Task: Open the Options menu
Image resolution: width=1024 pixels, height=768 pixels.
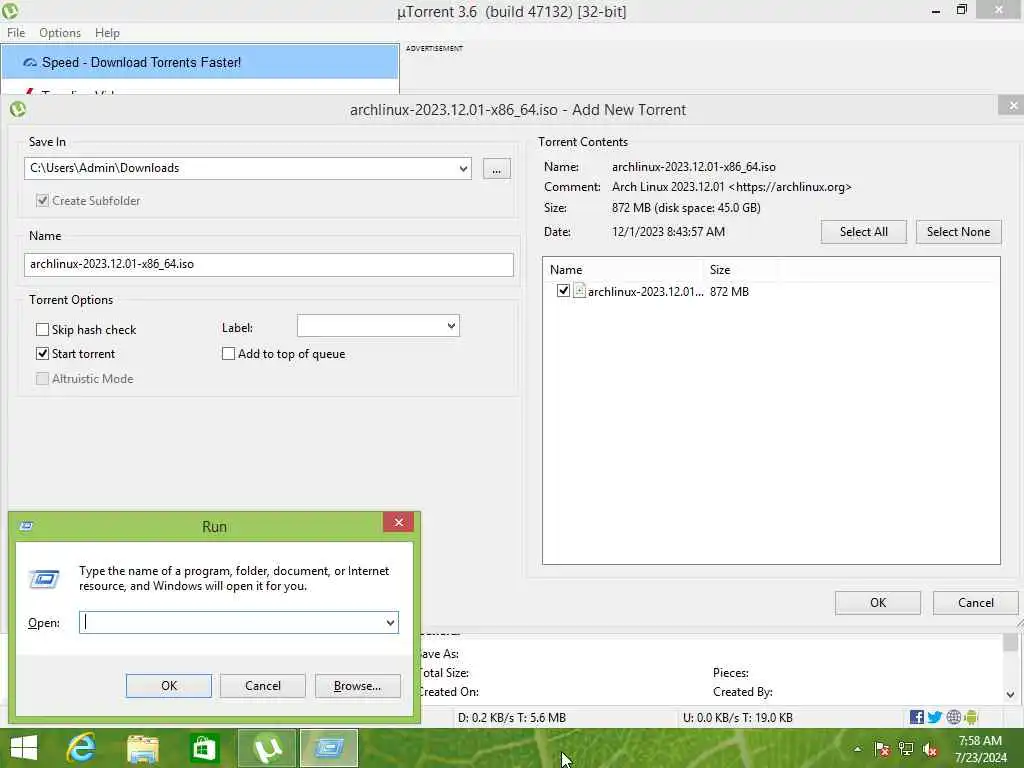Action: pyautogui.click(x=60, y=33)
